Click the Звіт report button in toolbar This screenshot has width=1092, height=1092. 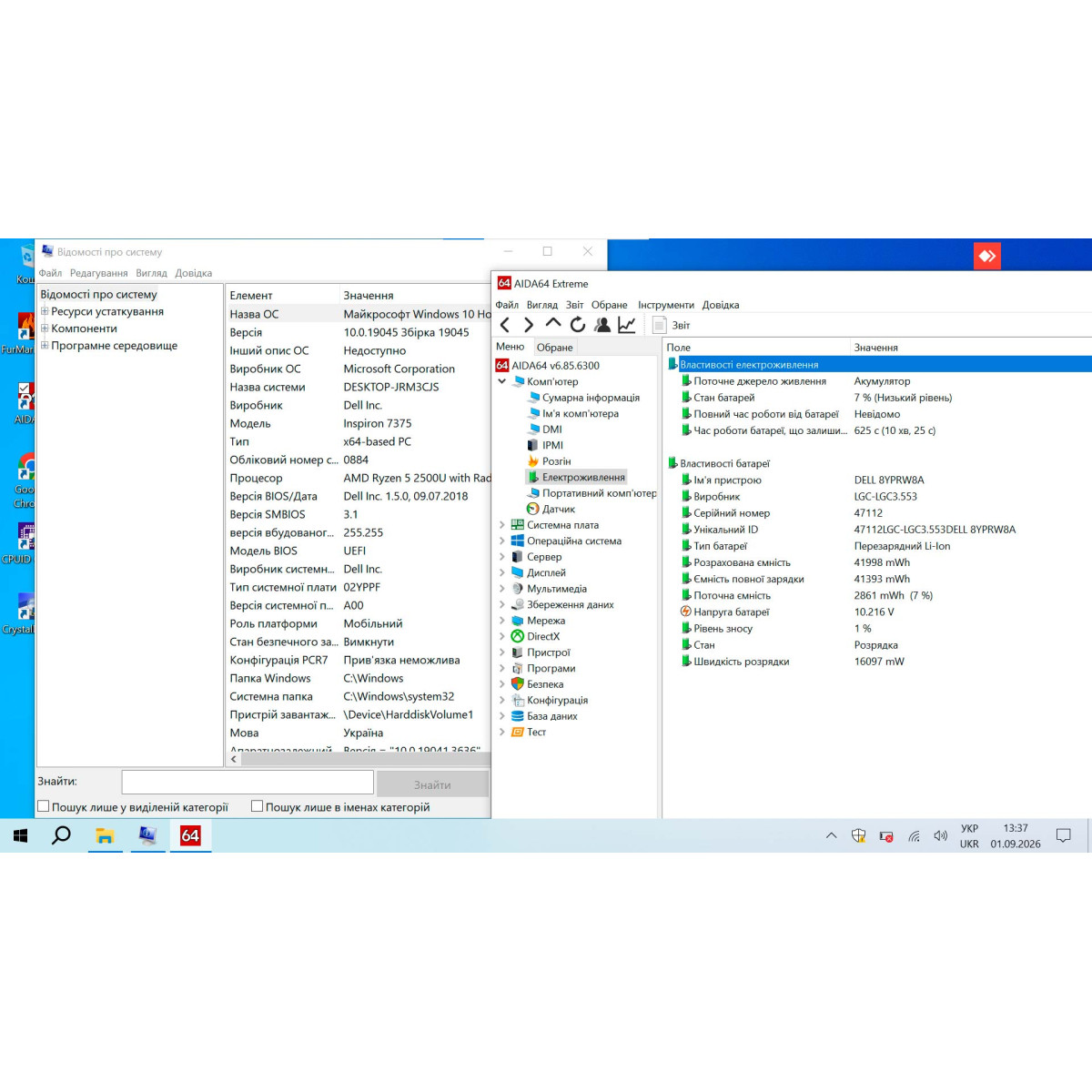[672, 325]
